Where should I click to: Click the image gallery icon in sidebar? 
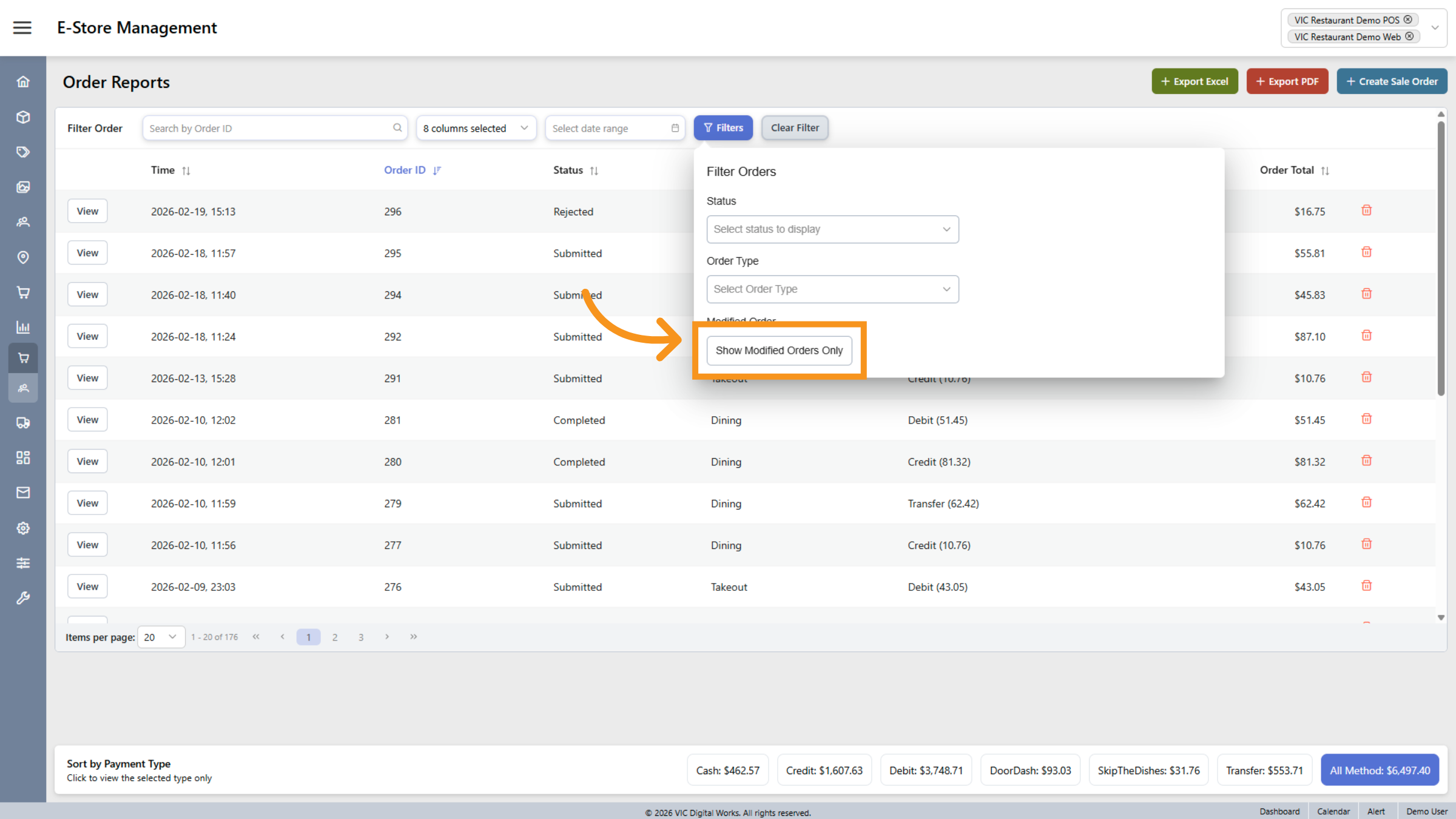(23, 187)
